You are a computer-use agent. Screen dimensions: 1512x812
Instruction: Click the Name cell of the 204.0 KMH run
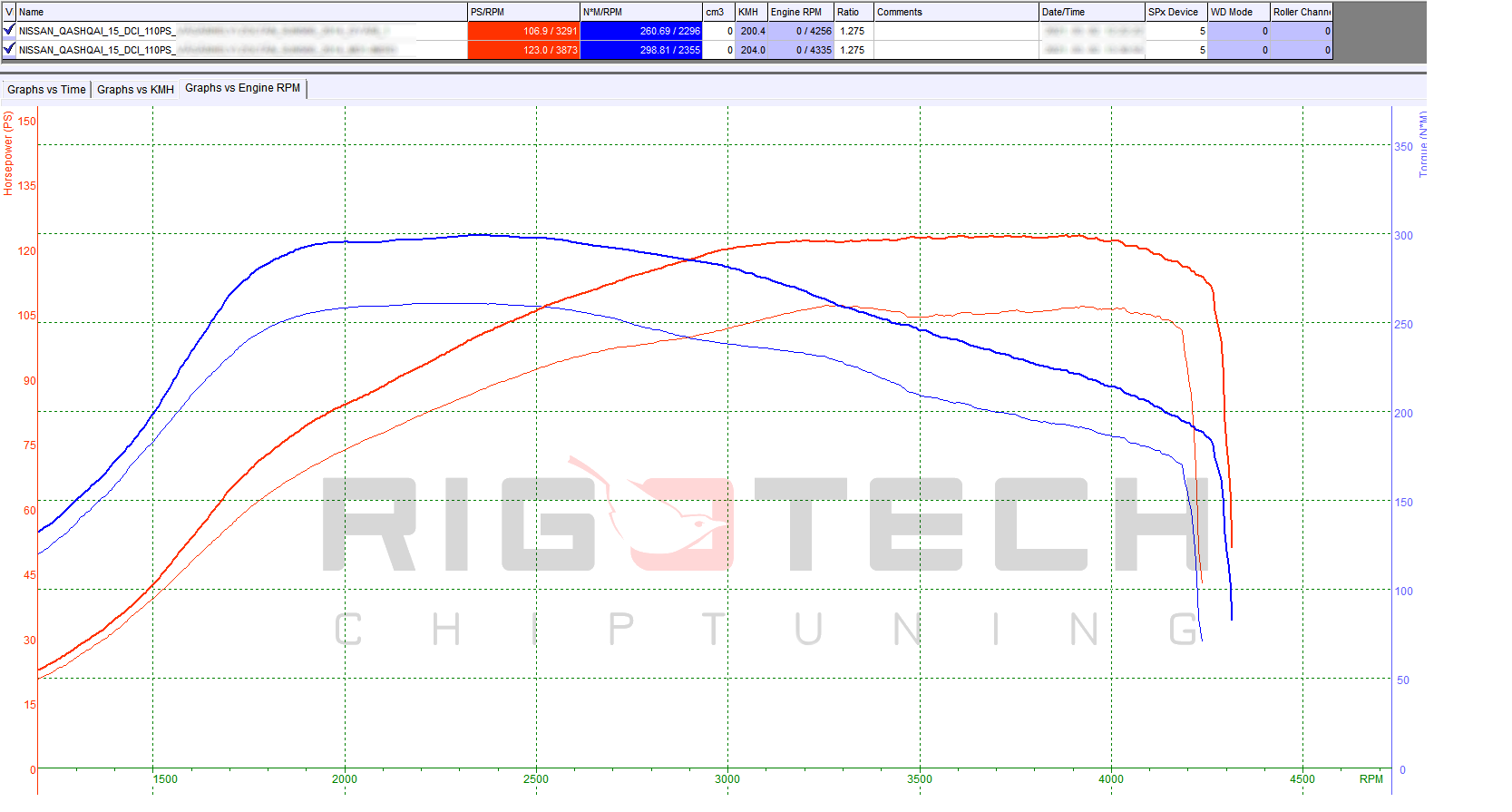[242, 50]
